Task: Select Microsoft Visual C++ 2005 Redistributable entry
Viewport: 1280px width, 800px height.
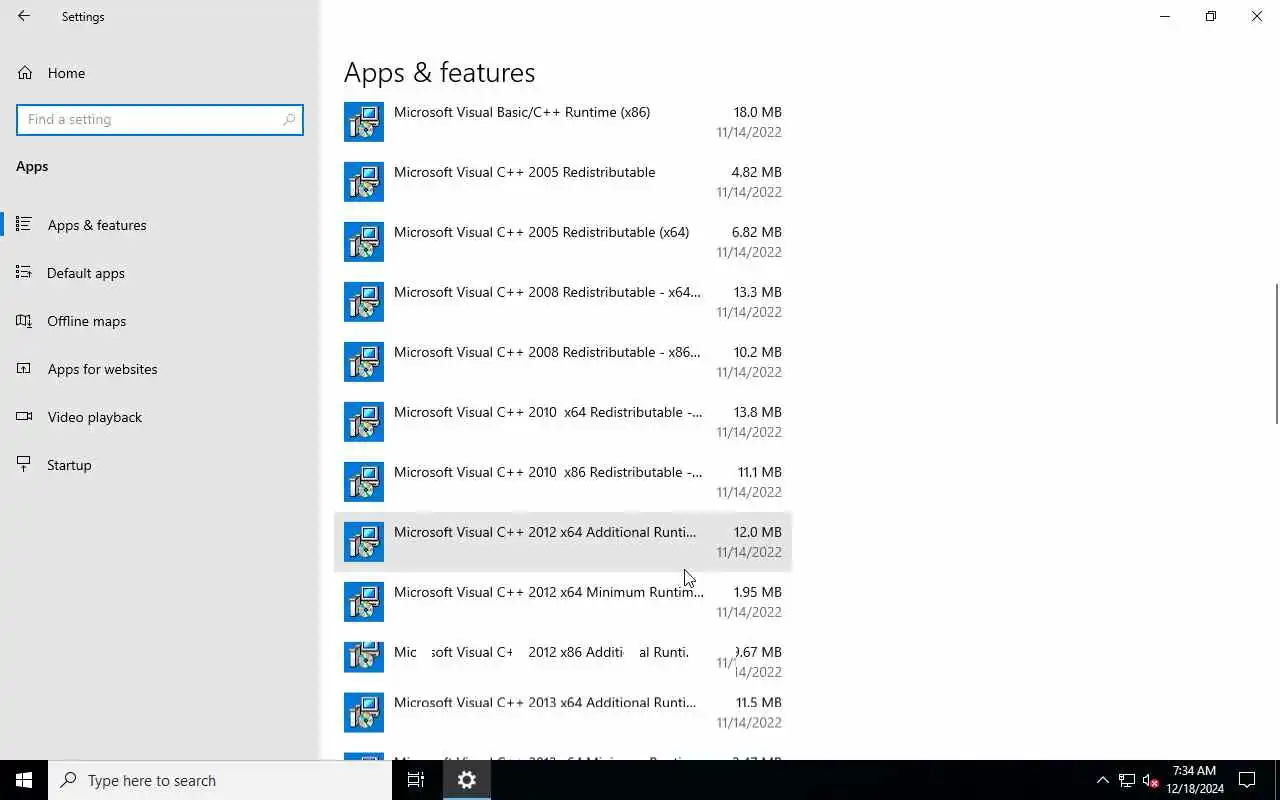Action: click(x=563, y=182)
